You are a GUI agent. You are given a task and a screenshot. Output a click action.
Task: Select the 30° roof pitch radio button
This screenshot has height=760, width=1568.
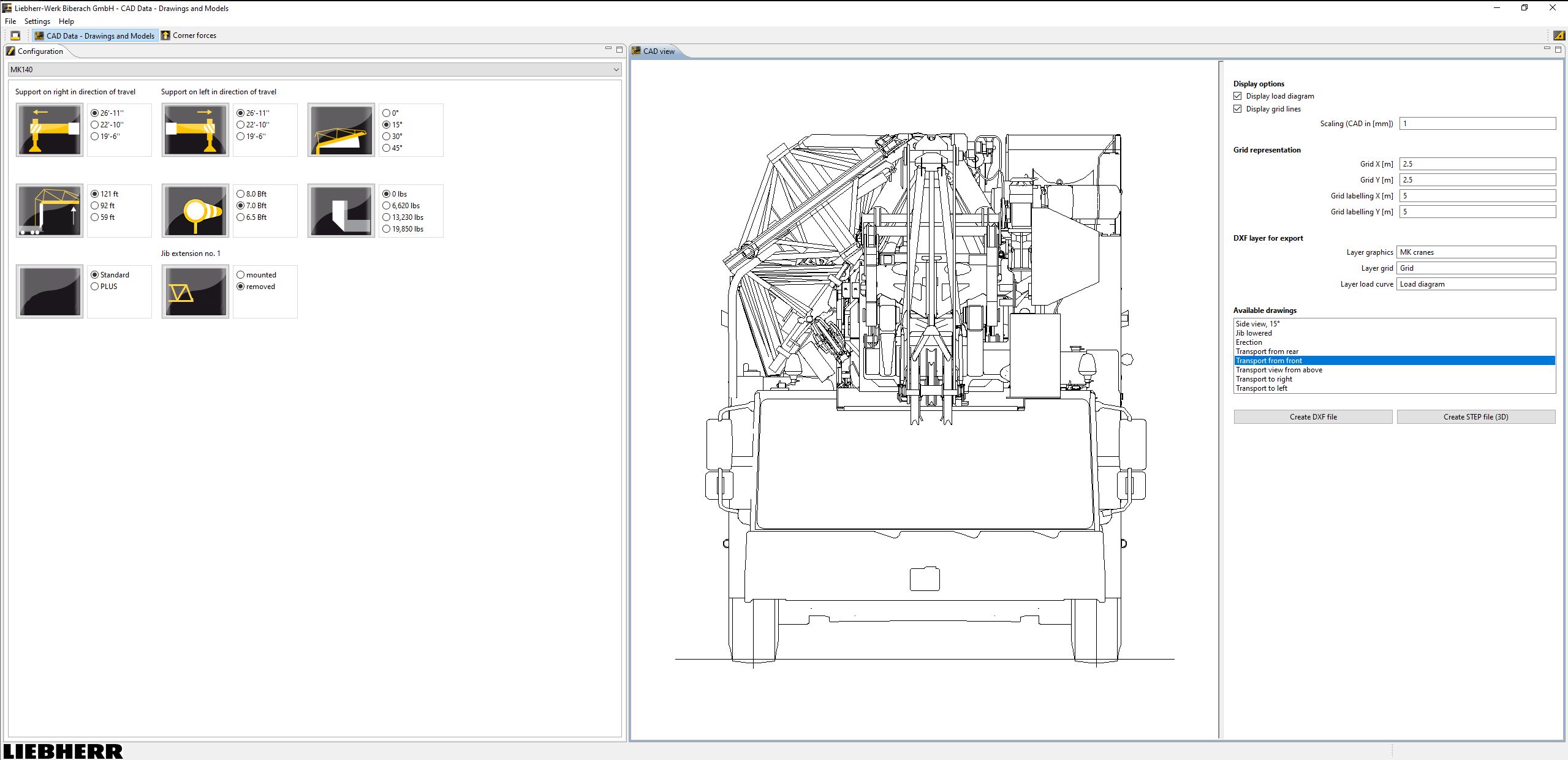coord(385,135)
